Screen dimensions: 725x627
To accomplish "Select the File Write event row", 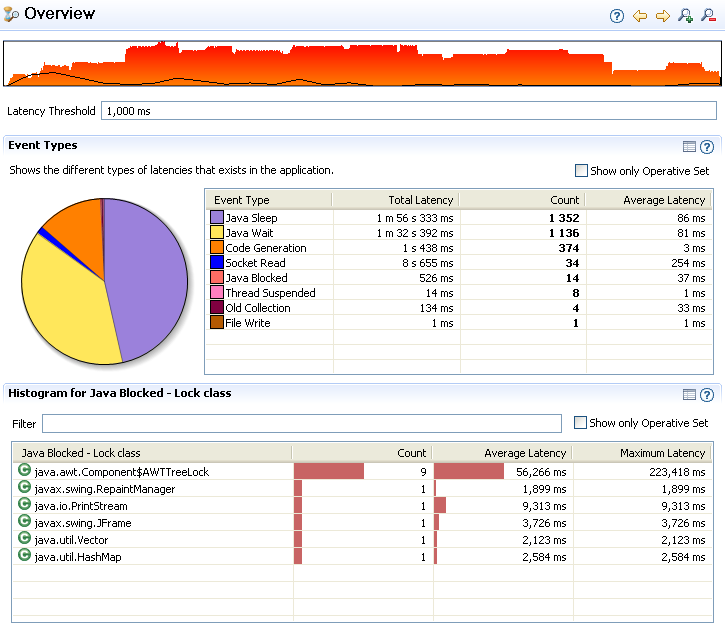I will point(459,323).
